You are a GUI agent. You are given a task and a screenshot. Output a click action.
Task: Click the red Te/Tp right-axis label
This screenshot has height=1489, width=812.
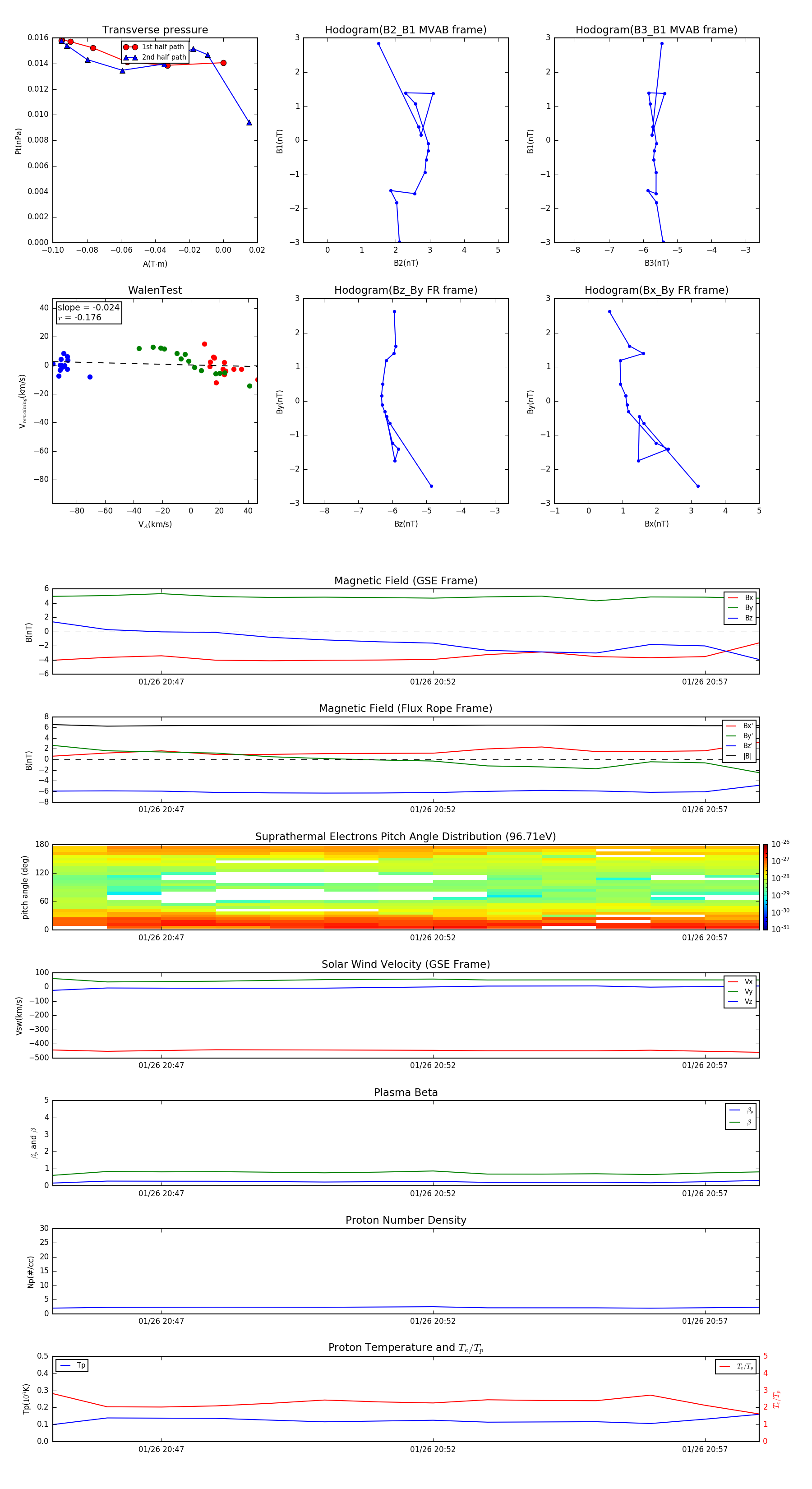pos(776,1399)
